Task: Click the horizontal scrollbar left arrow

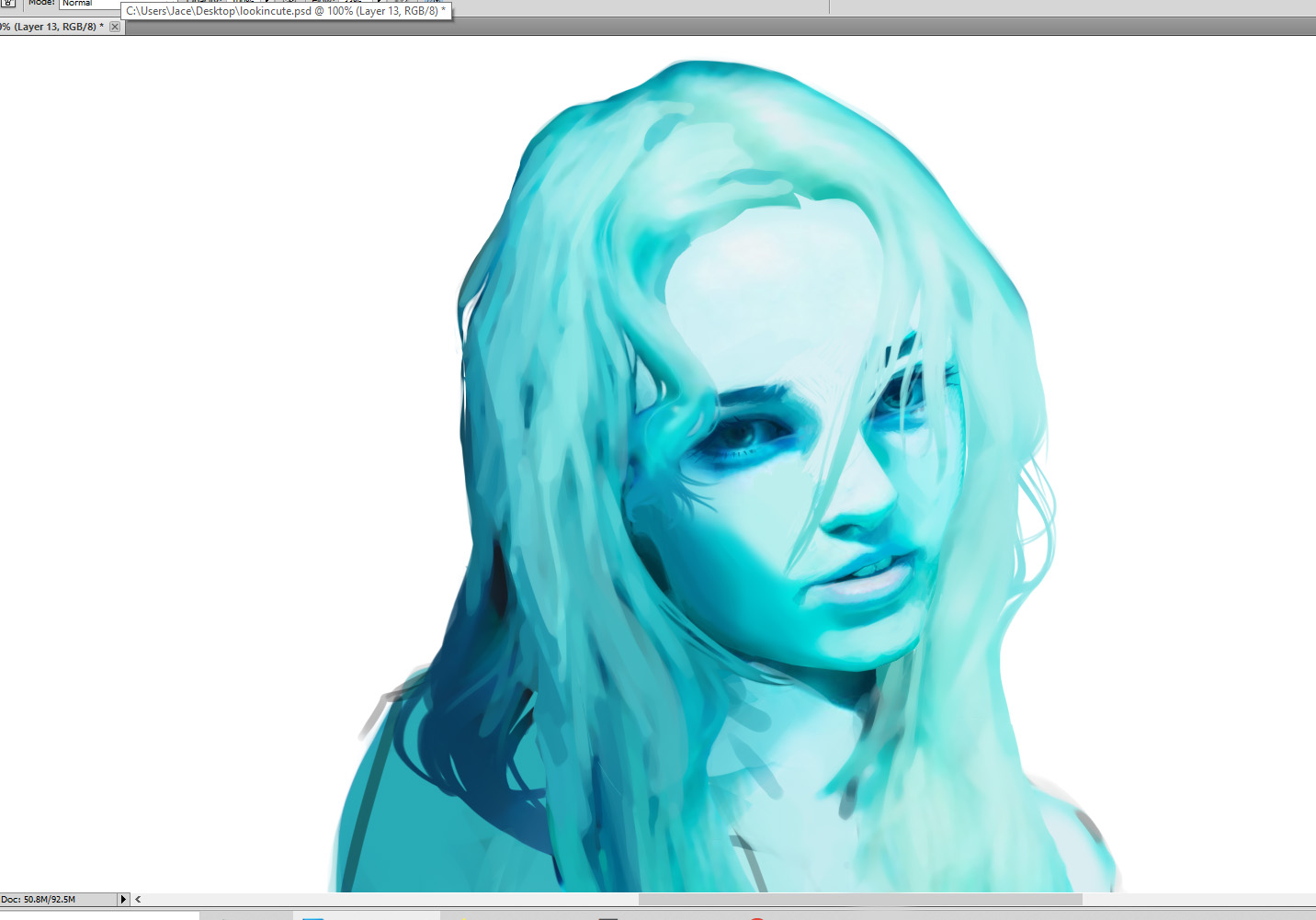Action: [138, 899]
